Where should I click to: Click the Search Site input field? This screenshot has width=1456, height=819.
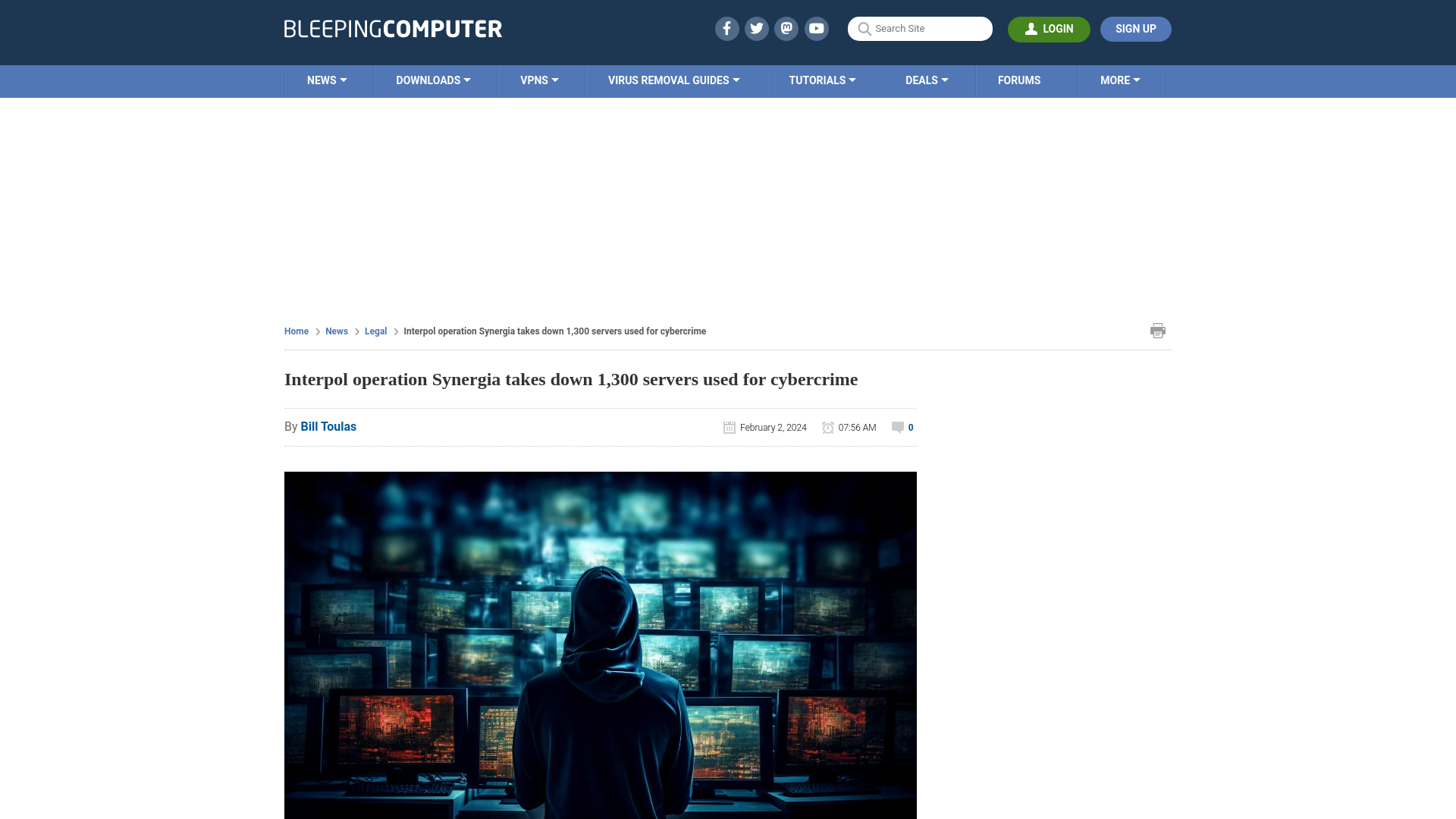(x=920, y=29)
